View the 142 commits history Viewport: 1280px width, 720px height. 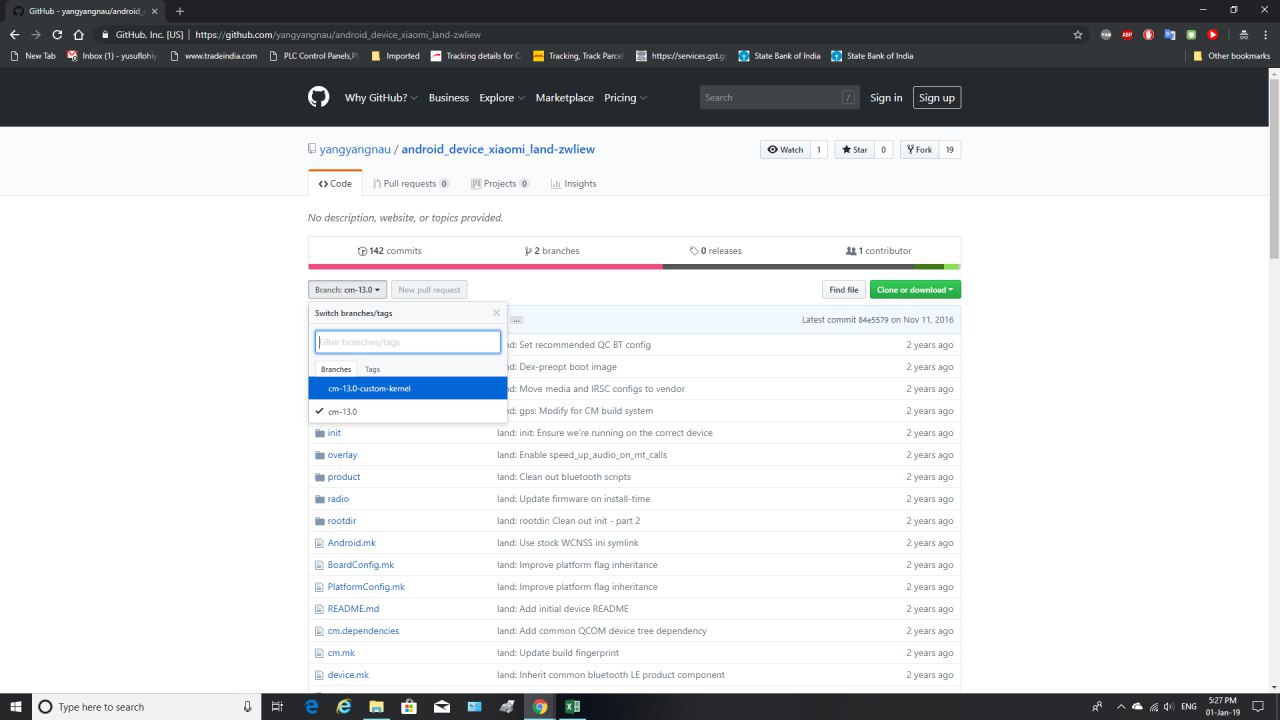[390, 251]
